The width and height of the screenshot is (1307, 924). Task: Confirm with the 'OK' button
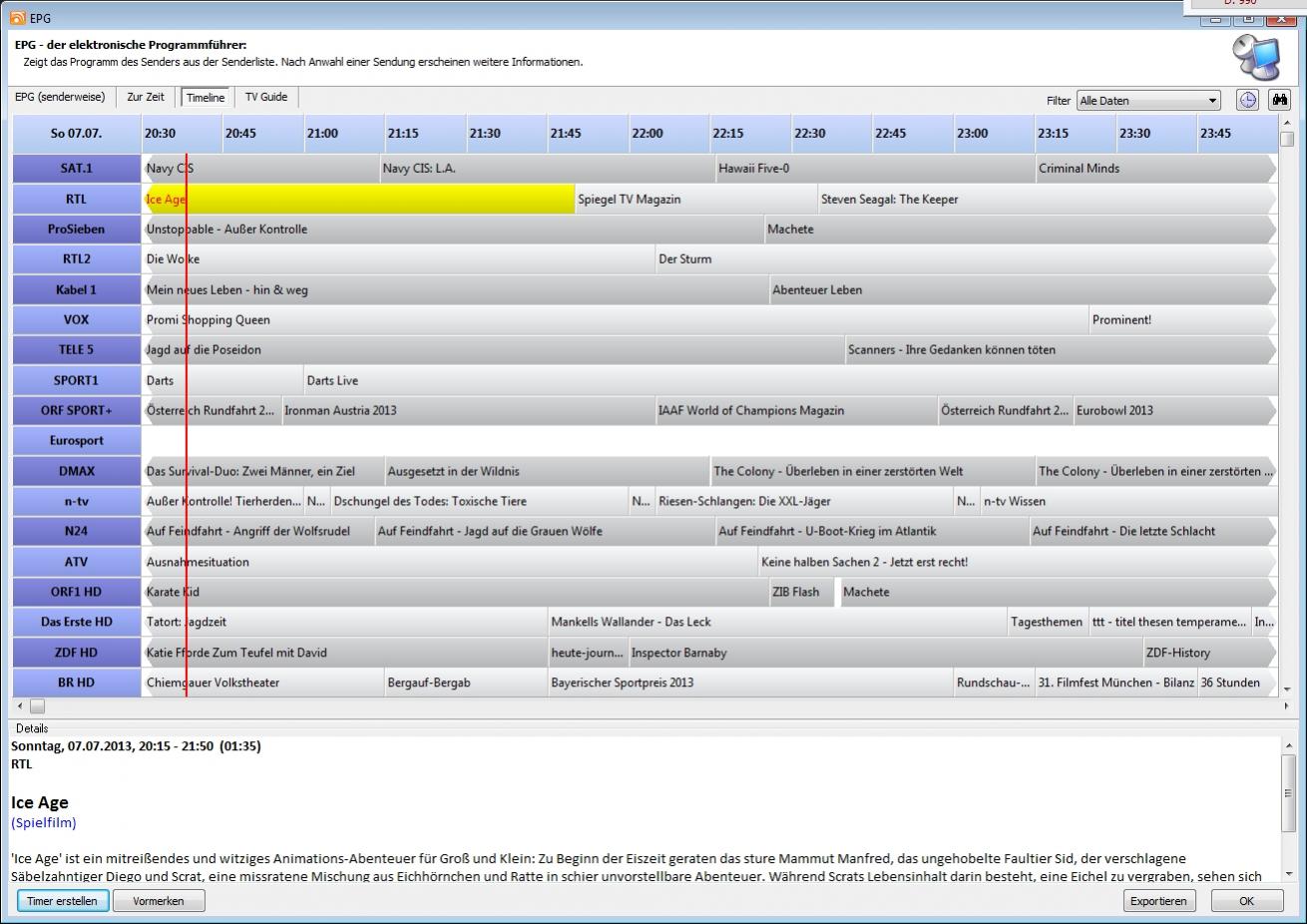click(x=1246, y=900)
